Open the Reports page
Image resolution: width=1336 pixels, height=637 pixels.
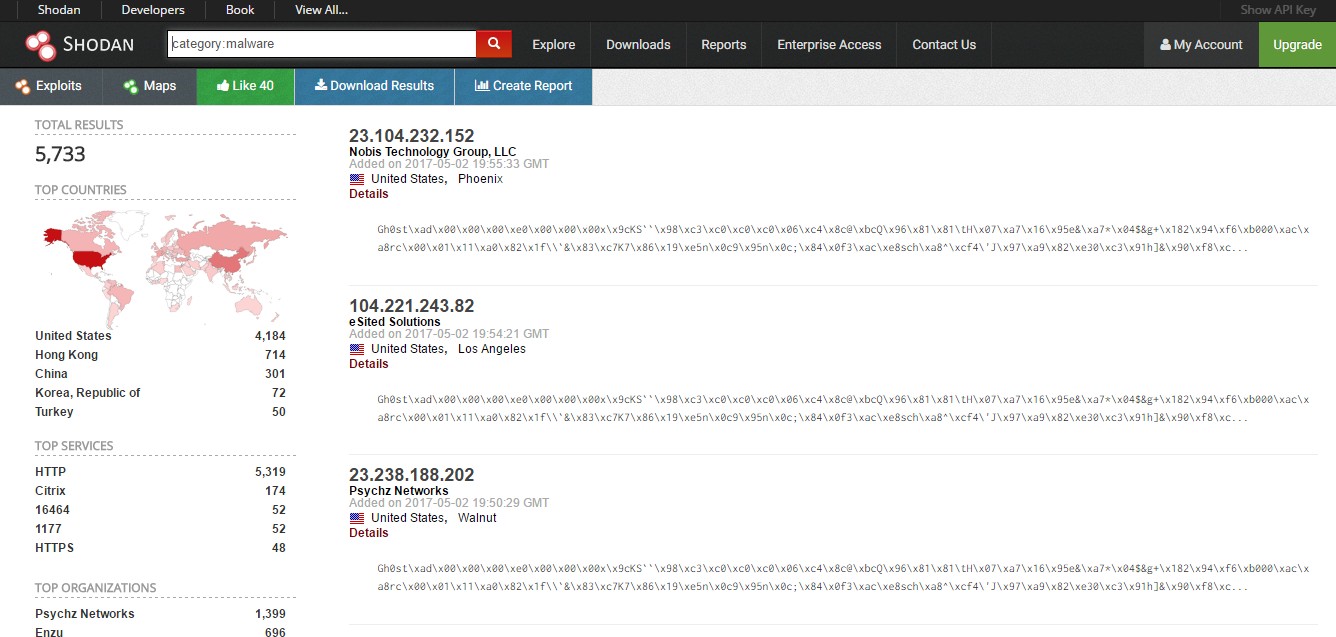[x=724, y=45]
